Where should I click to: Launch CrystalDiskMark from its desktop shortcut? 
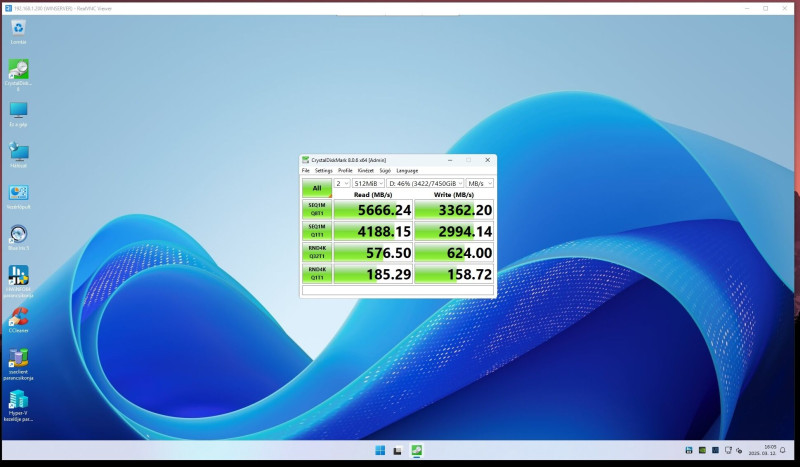pyautogui.click(x=18, y=75)
